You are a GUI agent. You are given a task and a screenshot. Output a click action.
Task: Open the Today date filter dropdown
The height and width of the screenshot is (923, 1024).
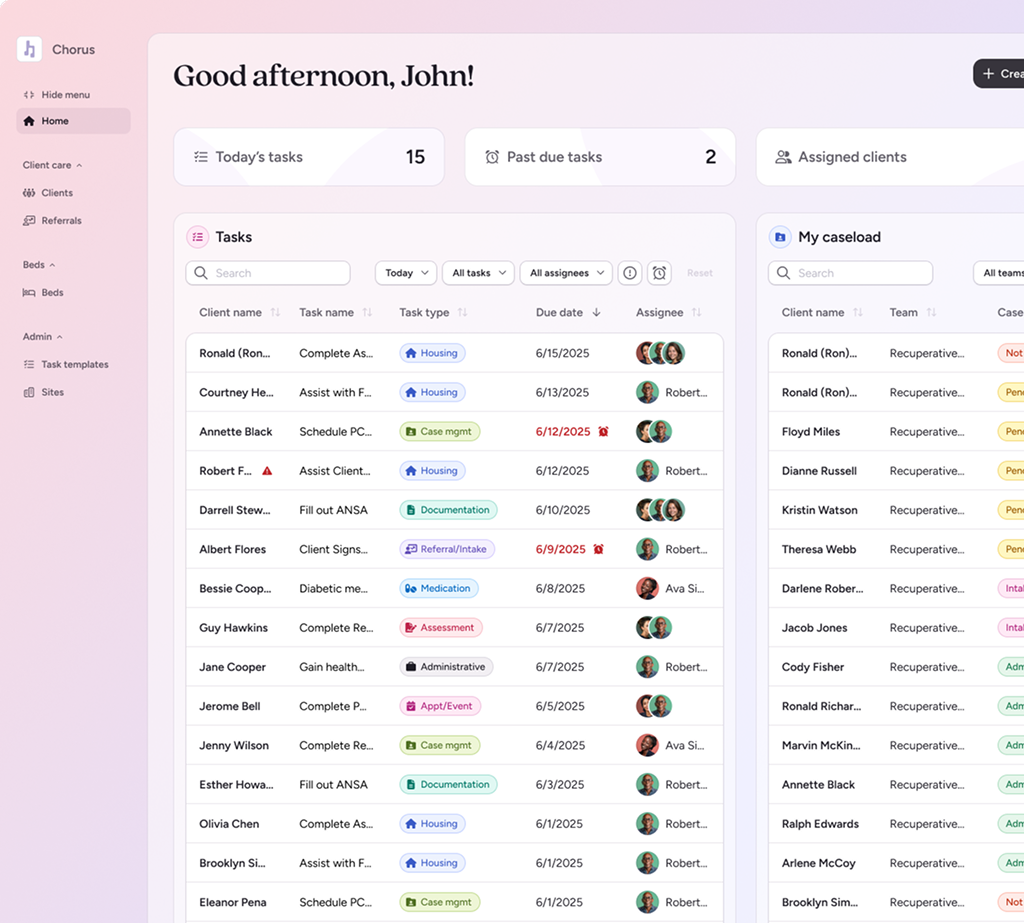tap(406, 273)
